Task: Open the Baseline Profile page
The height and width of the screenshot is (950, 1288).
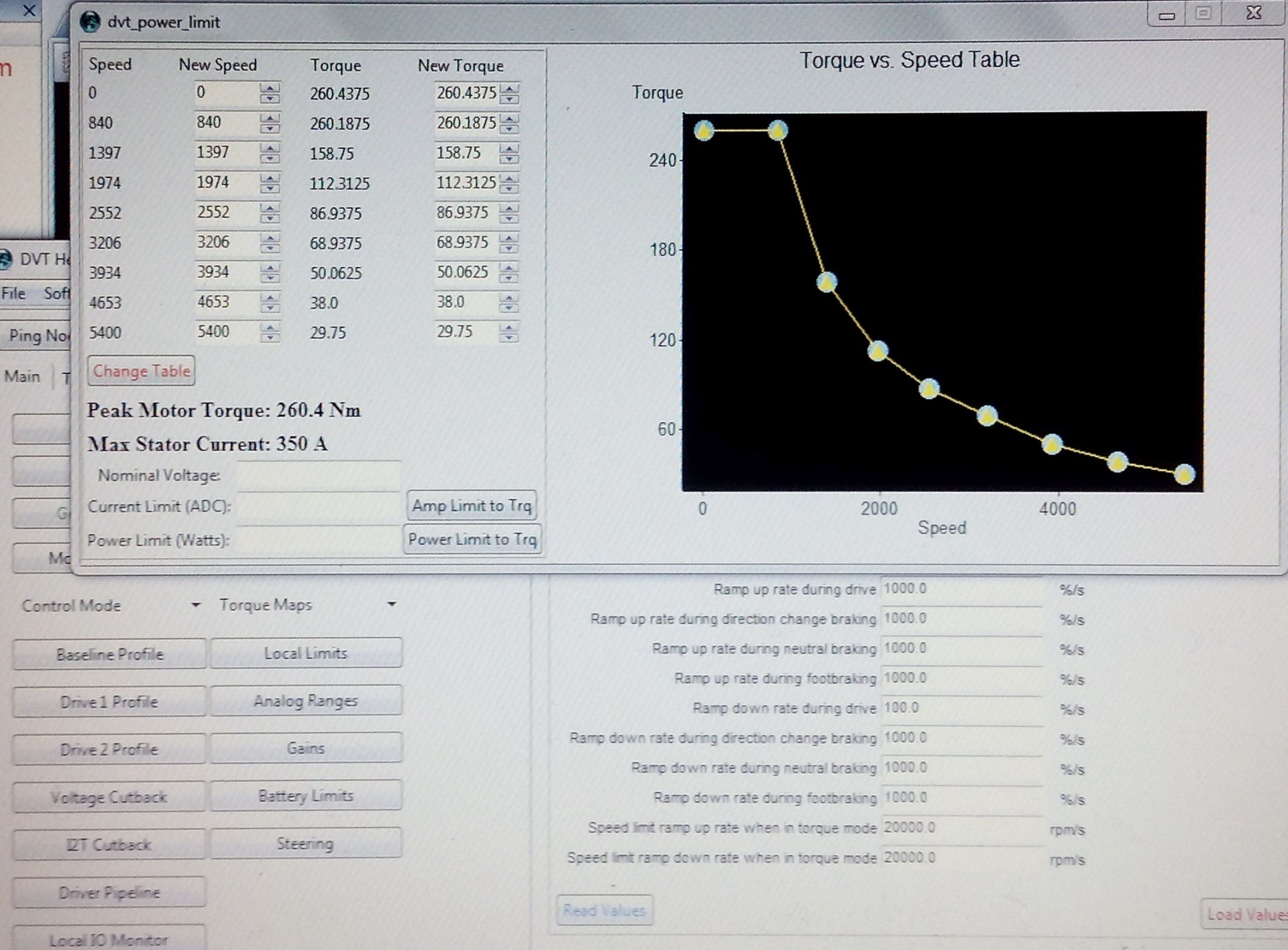Action: click(x=109, y=654)
